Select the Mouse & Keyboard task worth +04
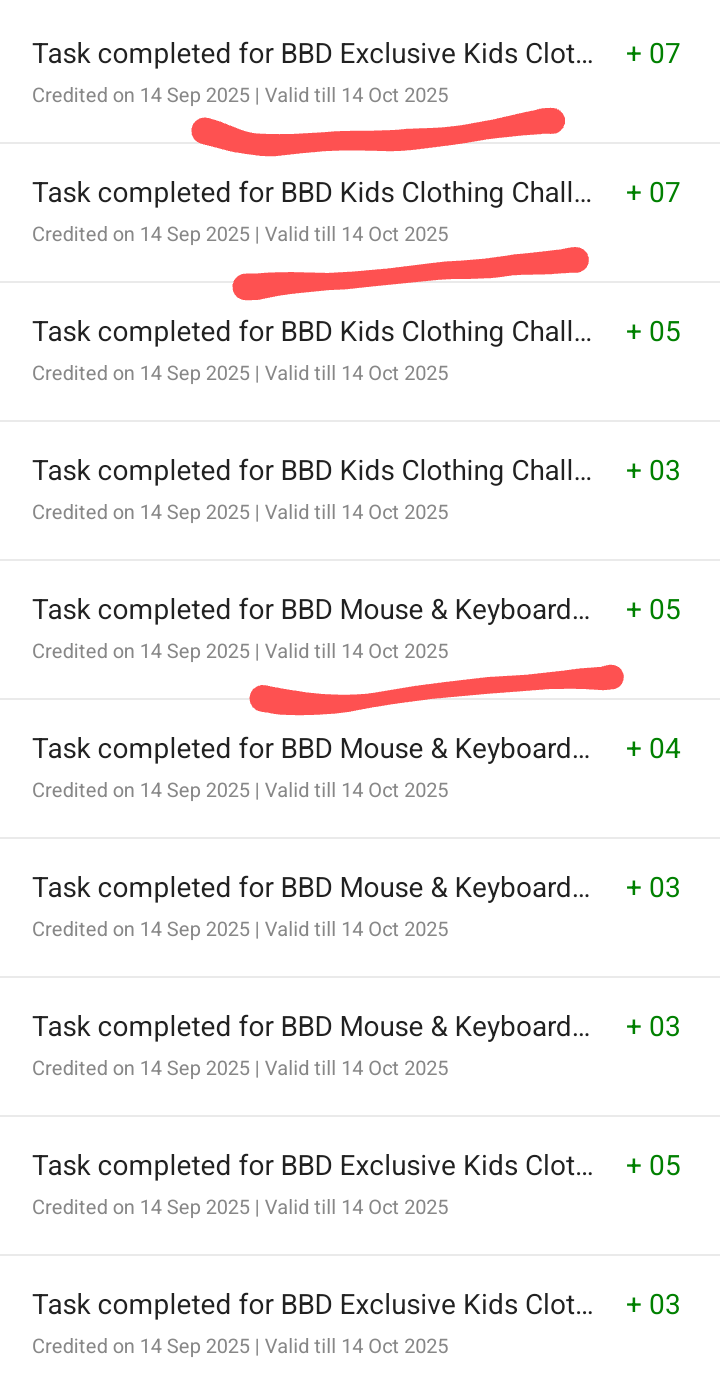This screenshot has width=720, height=1382. pyautogui.click(x=312, y=749)
